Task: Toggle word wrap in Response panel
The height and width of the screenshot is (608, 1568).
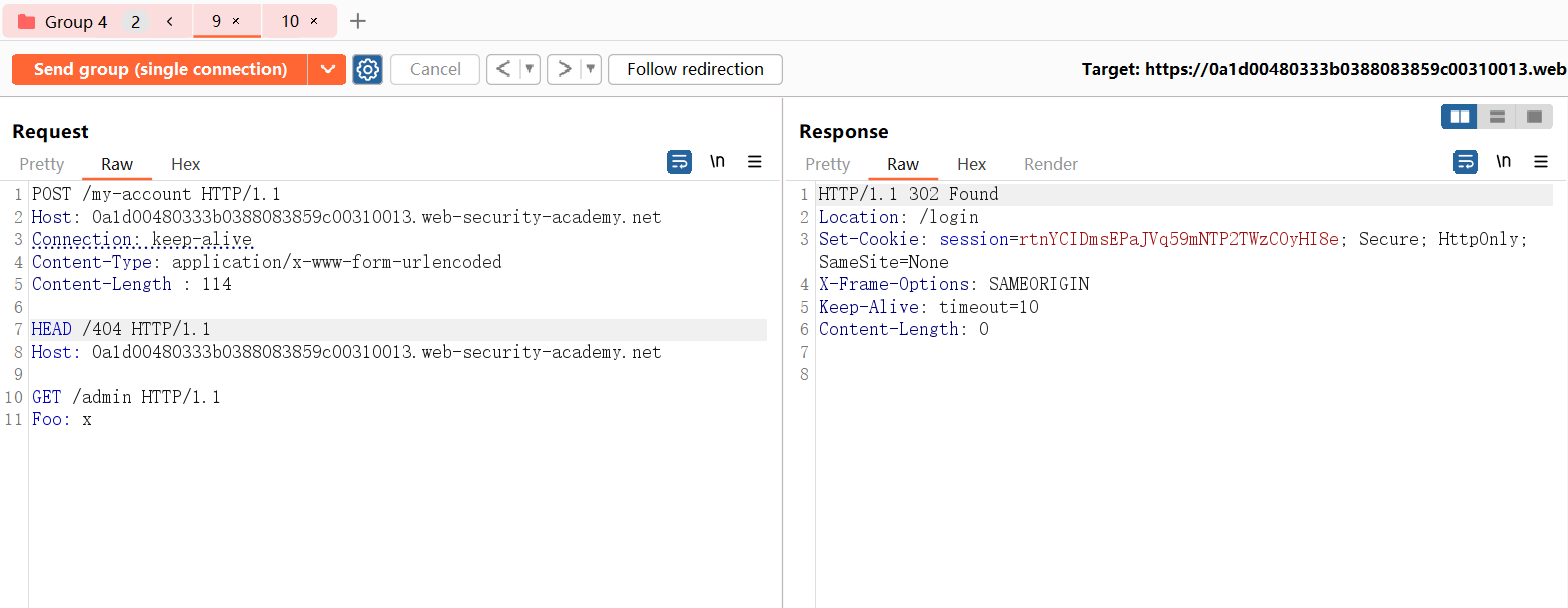Action: [1465, 162]
